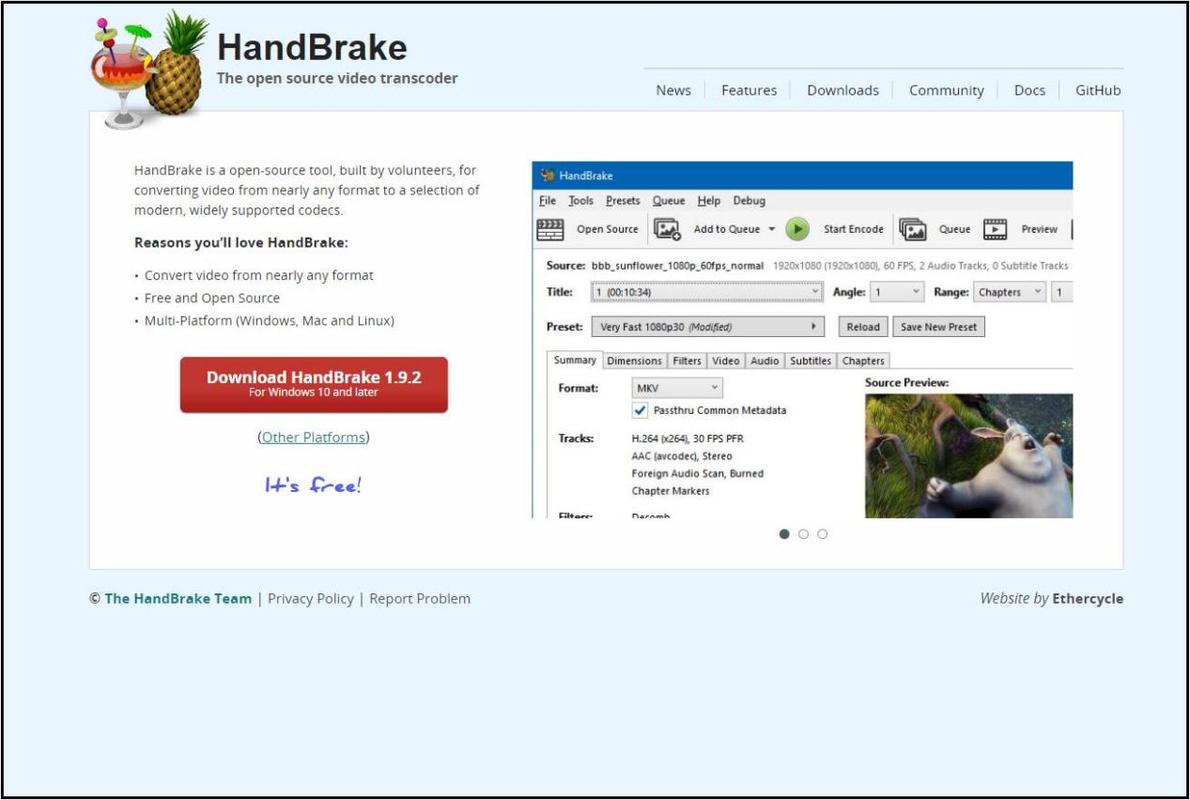The image size is (1190, 800).
Task: Click the Preview film frame icon
Action: 995,229
